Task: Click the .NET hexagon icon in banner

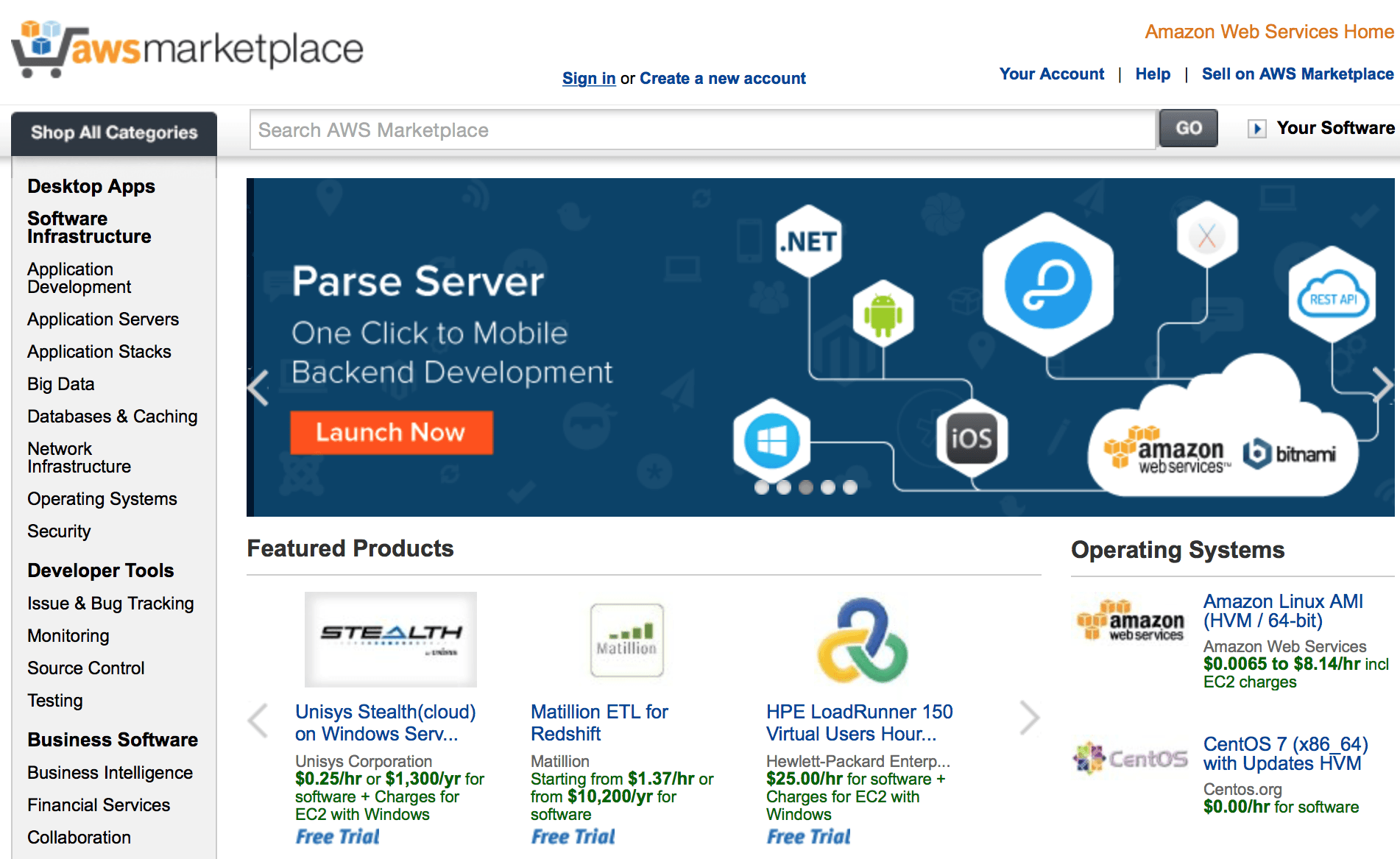Action: click(x=810, y=241)
